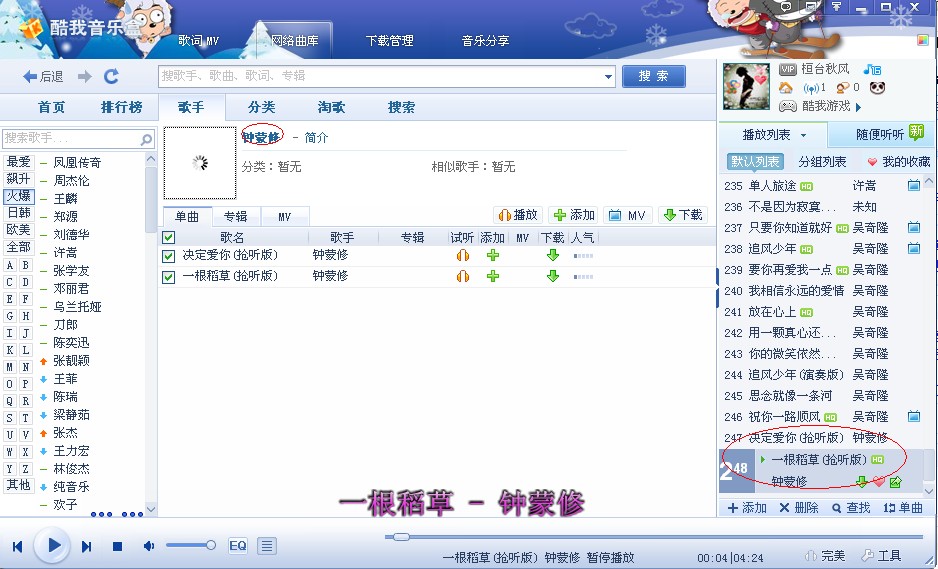
Task: Open MV icon for song 237 只要你知道就好
Action: coord(913,227)
